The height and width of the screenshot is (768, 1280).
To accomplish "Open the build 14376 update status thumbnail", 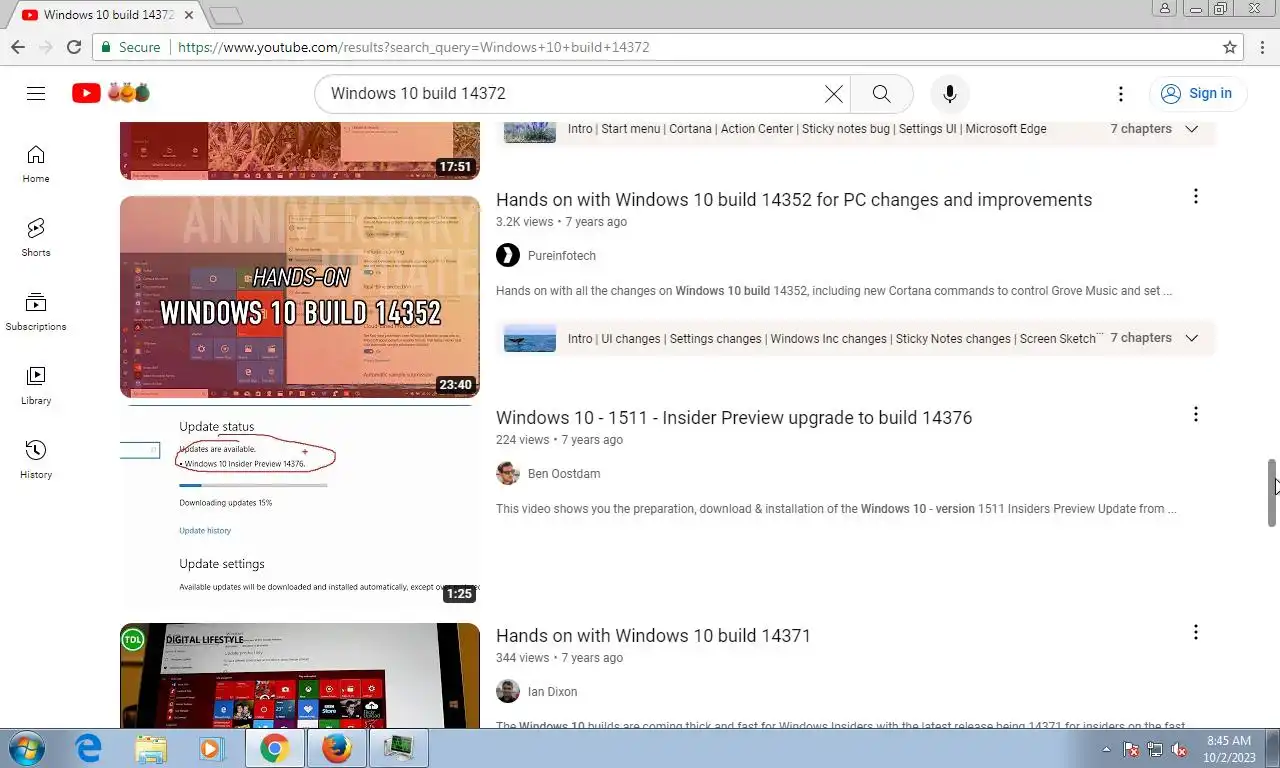I will tap(300, 505).
